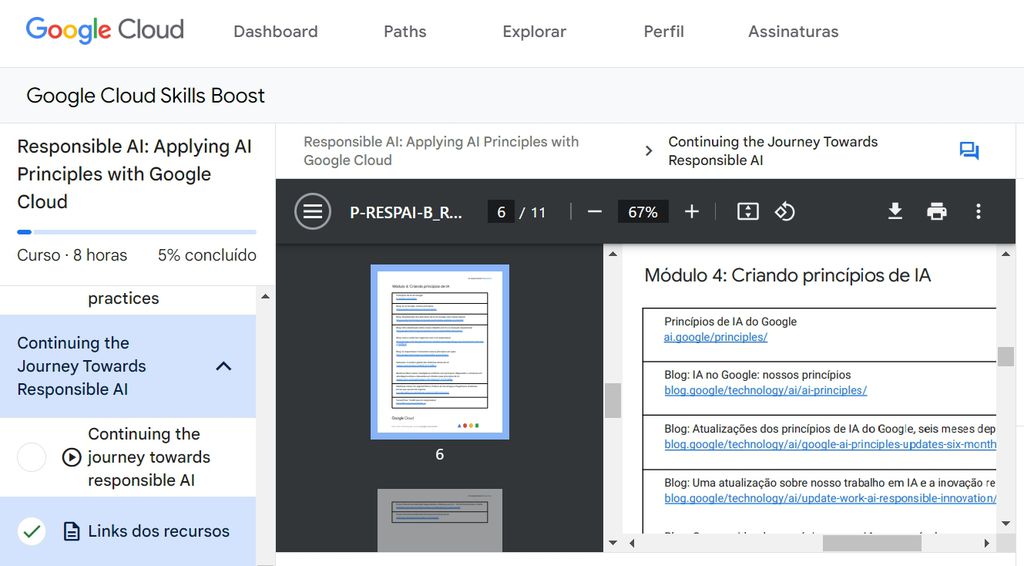Viewport: 1024px width, 566px height.
Task: Click the empty completion circle for the video lesson
Action: click(31, 457)
